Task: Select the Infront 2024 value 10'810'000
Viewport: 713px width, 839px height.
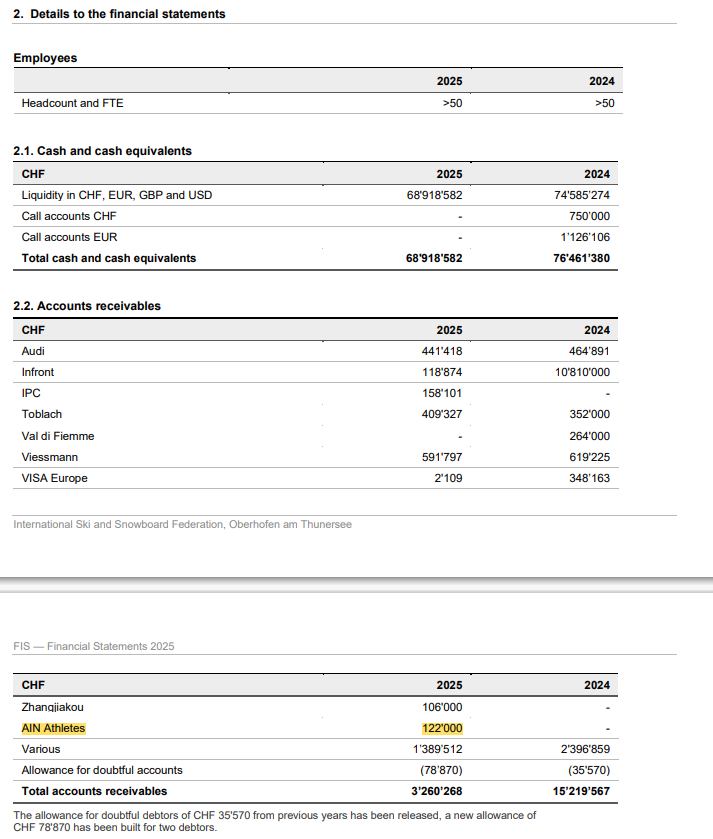Action: click(x=582, y=372)
